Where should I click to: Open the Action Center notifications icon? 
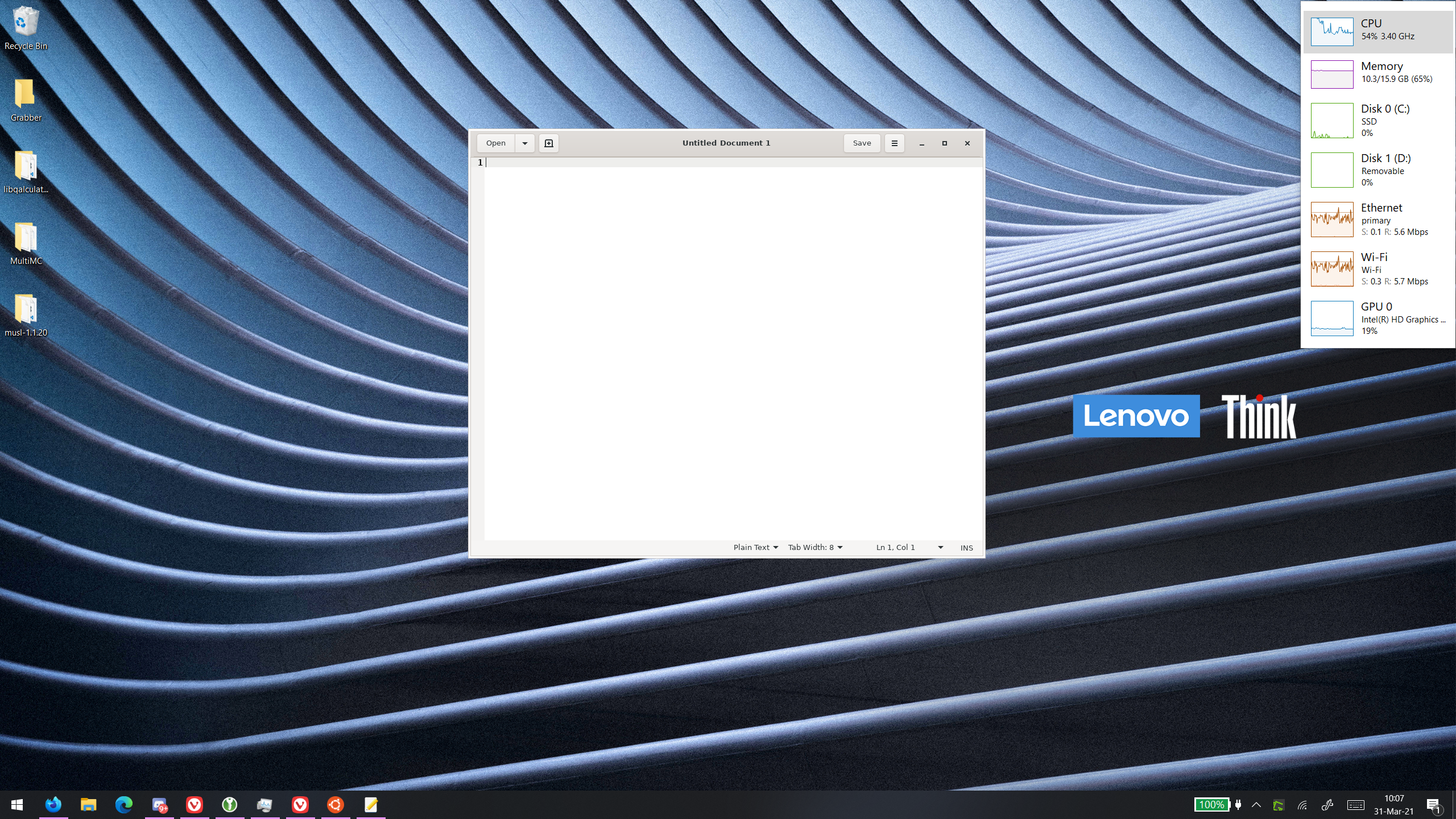1434,805
